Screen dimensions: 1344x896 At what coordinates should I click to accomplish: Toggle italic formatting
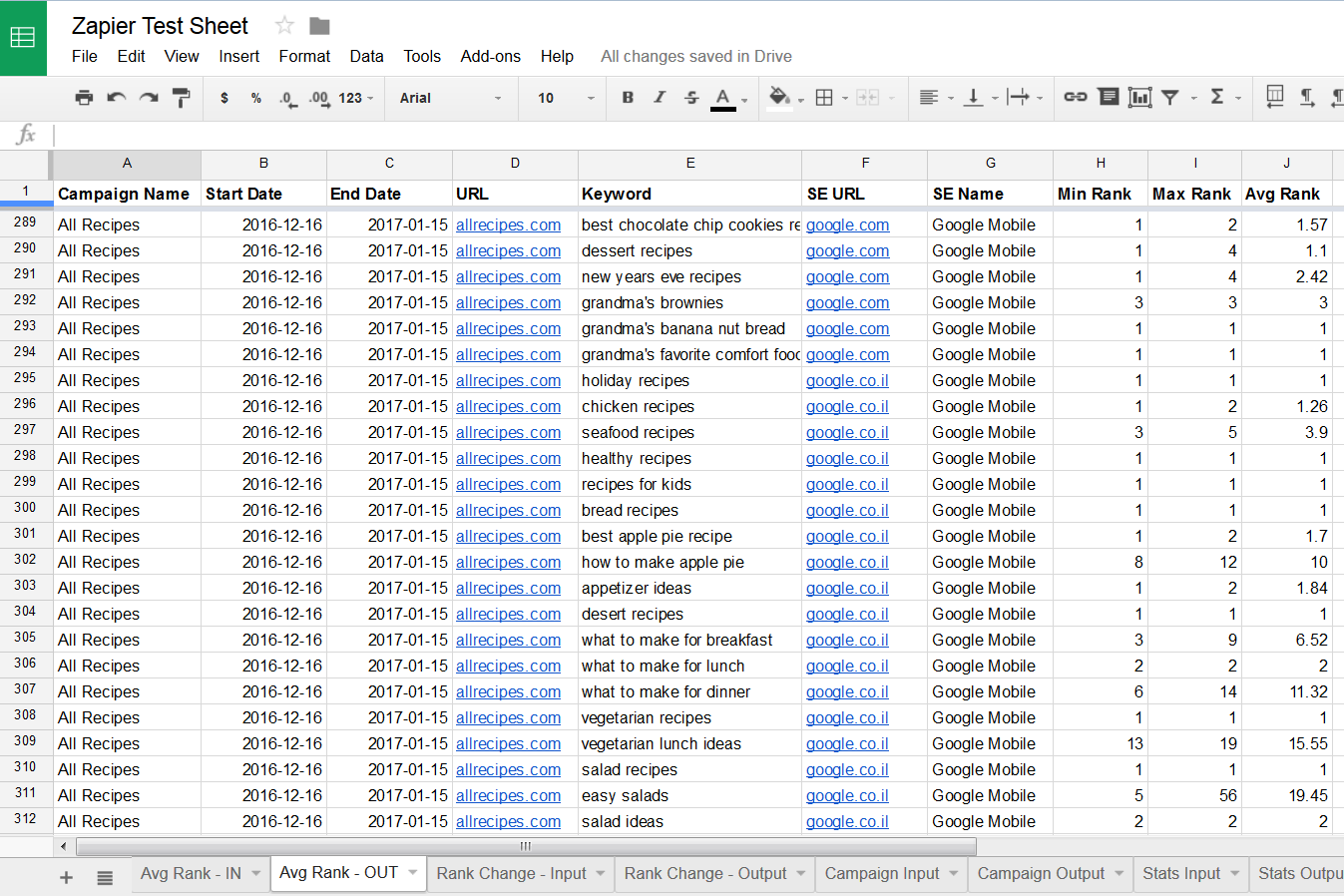point(660,97)
